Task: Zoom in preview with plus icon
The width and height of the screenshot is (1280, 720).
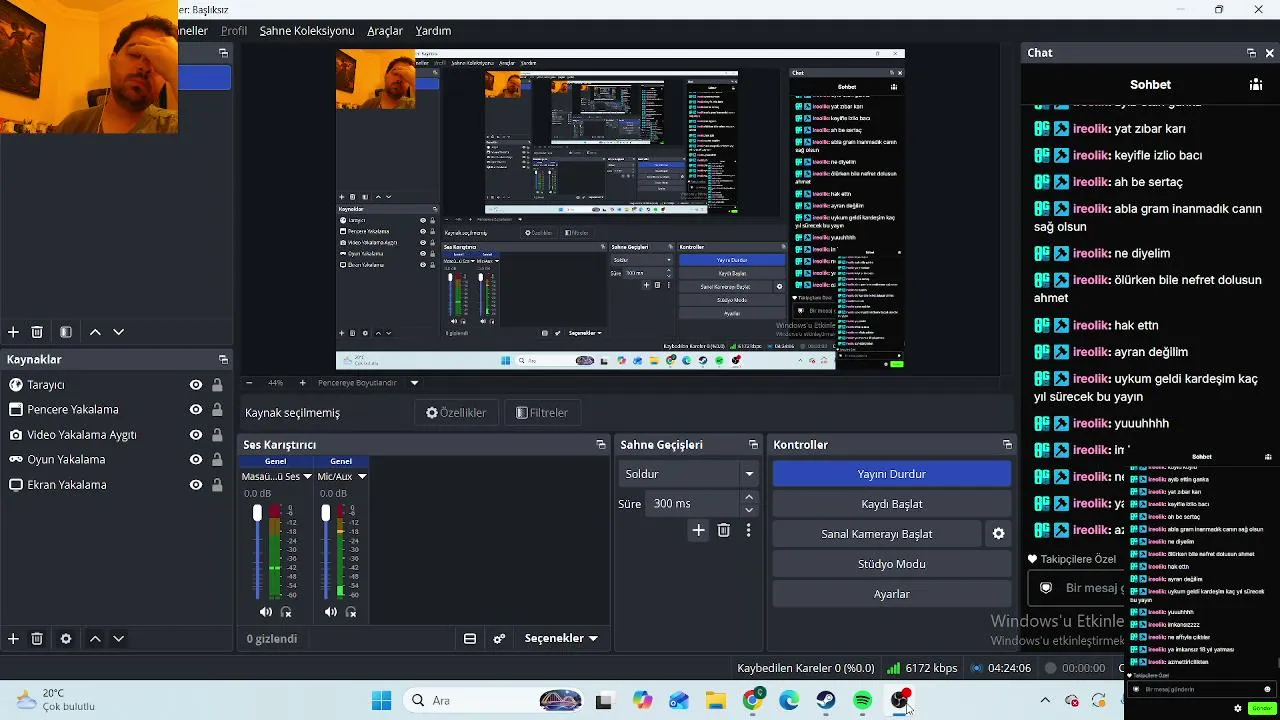Action: click(303, 383)
